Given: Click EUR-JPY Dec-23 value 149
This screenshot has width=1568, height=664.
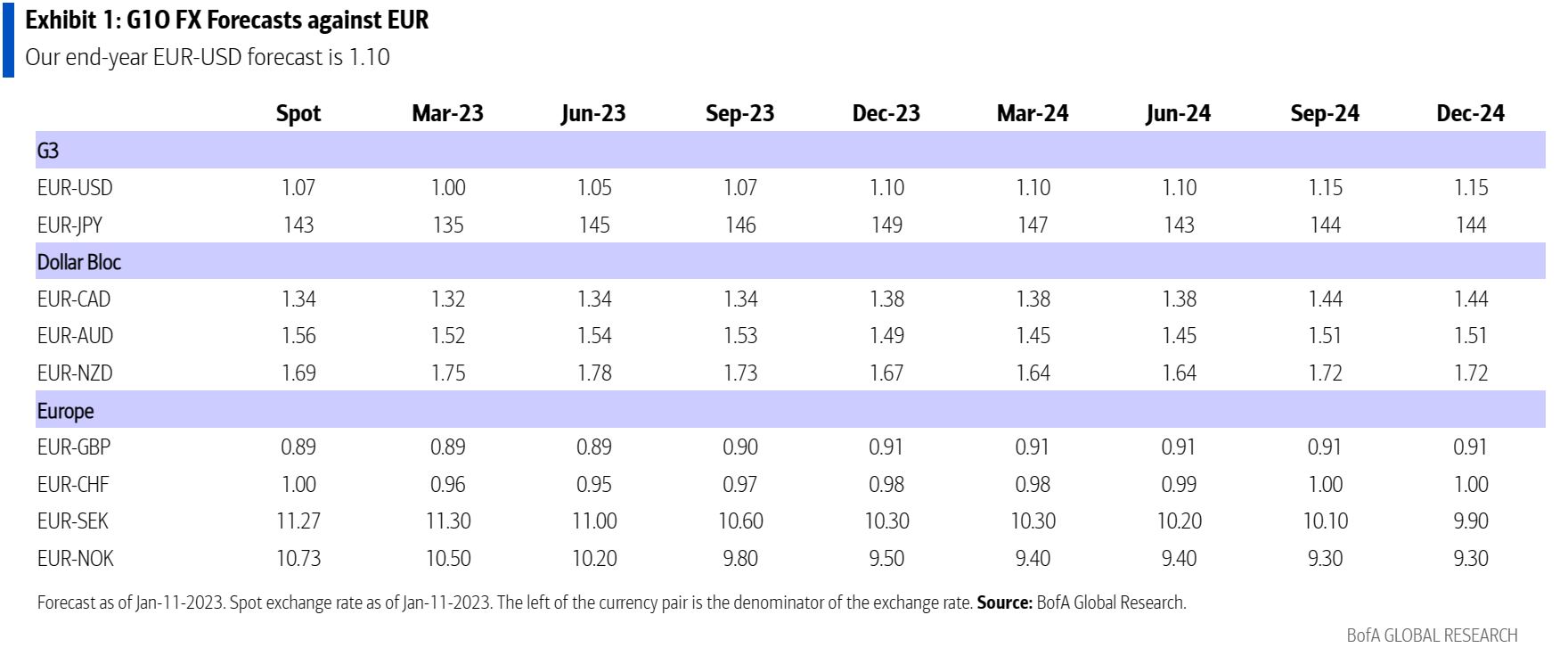Looking at the screenshot, I should (886, 225).
